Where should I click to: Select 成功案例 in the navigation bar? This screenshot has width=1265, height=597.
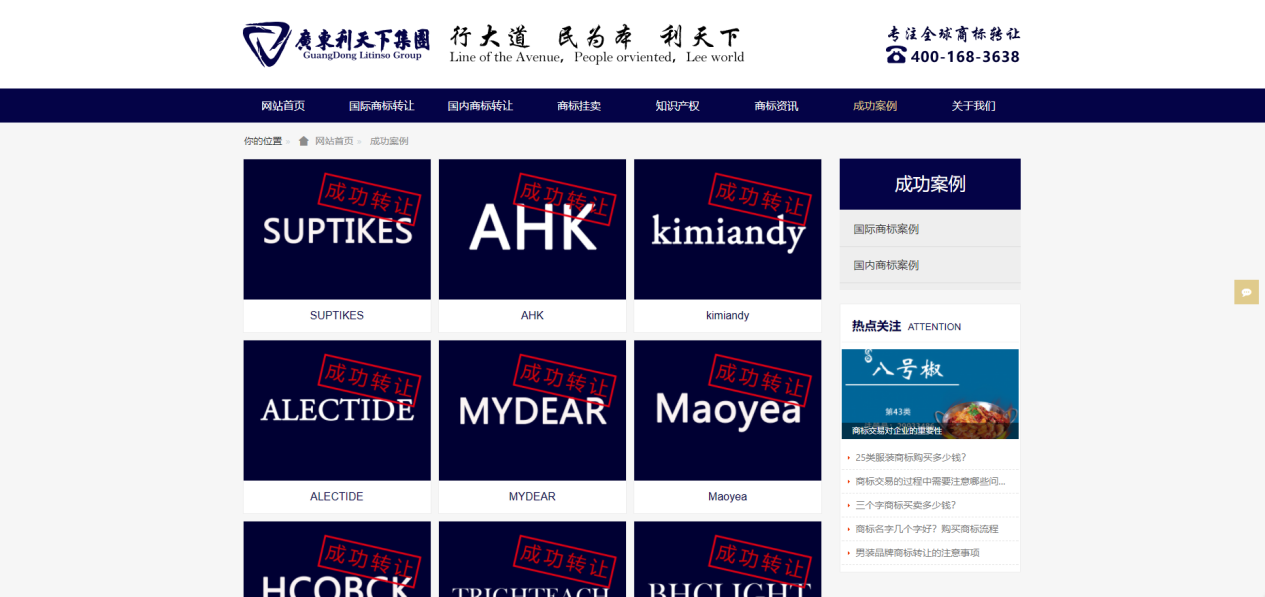point(875,106)
